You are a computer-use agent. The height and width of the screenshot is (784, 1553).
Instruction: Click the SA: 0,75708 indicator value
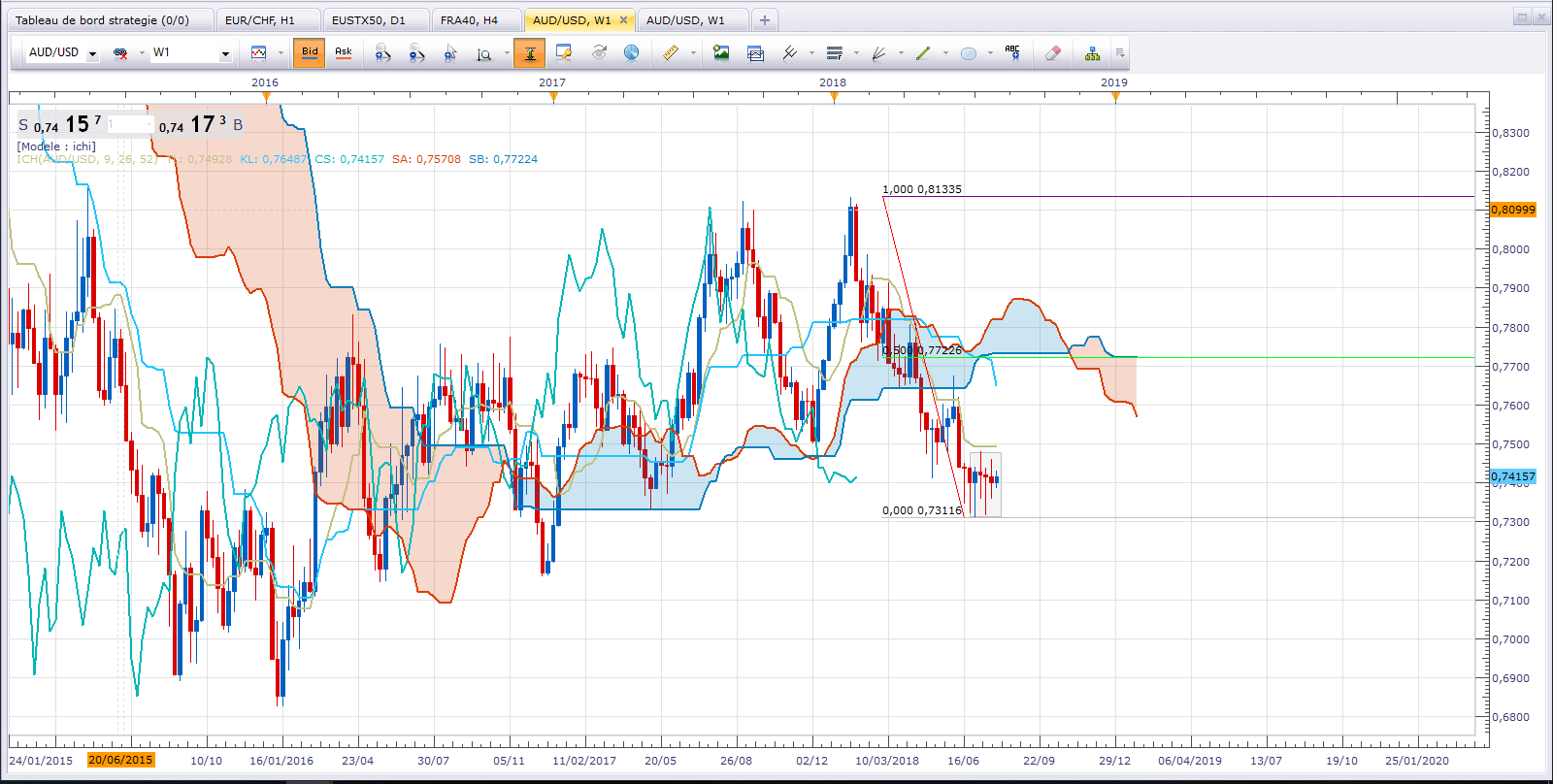(426, 159)
